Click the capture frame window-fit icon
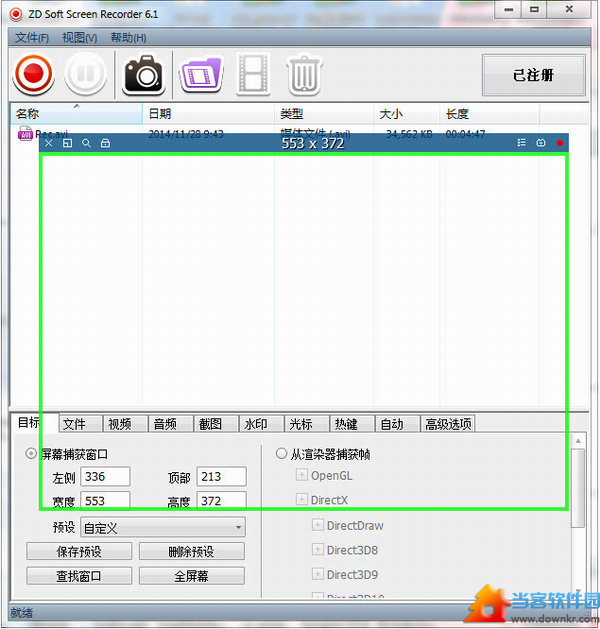600x629 pixels. tap(67, 143)
